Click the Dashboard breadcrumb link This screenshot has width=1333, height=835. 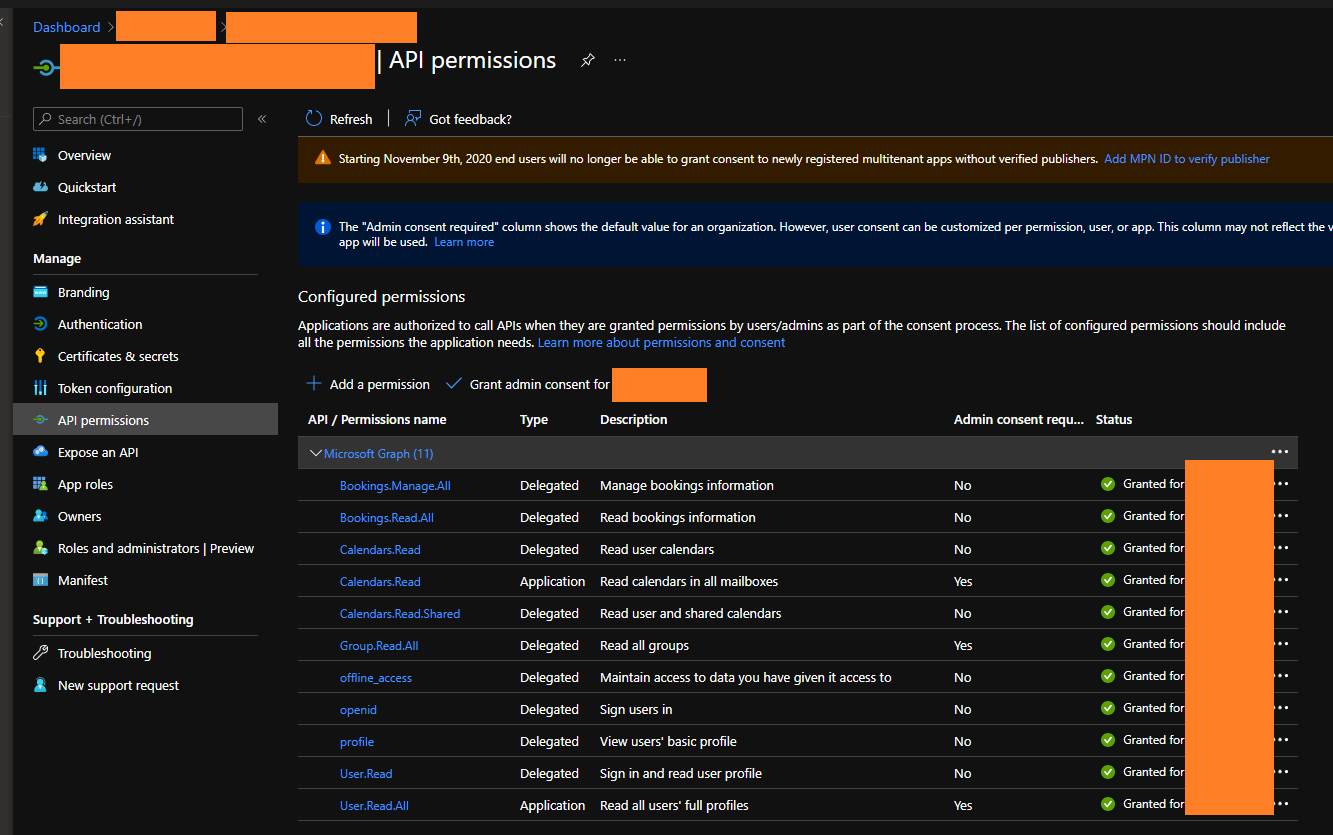point(67,27)
